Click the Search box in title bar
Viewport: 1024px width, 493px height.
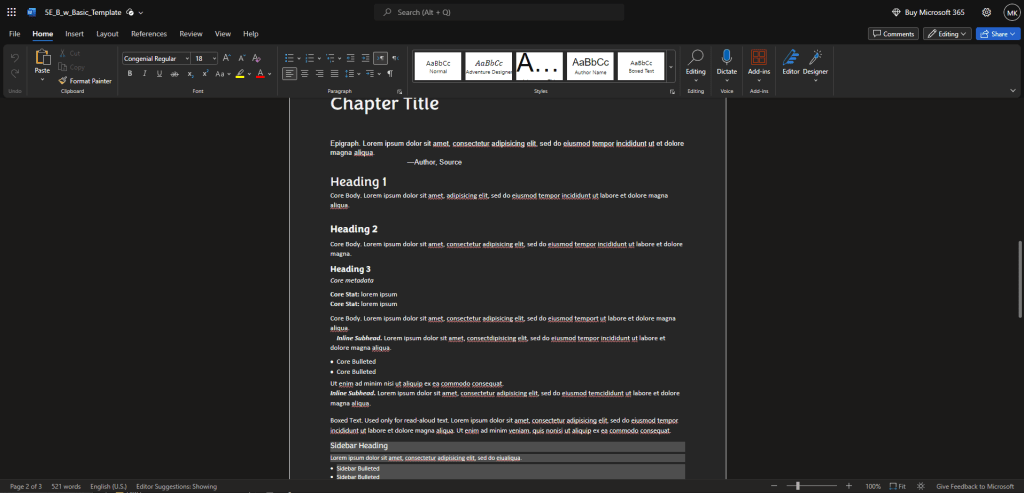498,12
